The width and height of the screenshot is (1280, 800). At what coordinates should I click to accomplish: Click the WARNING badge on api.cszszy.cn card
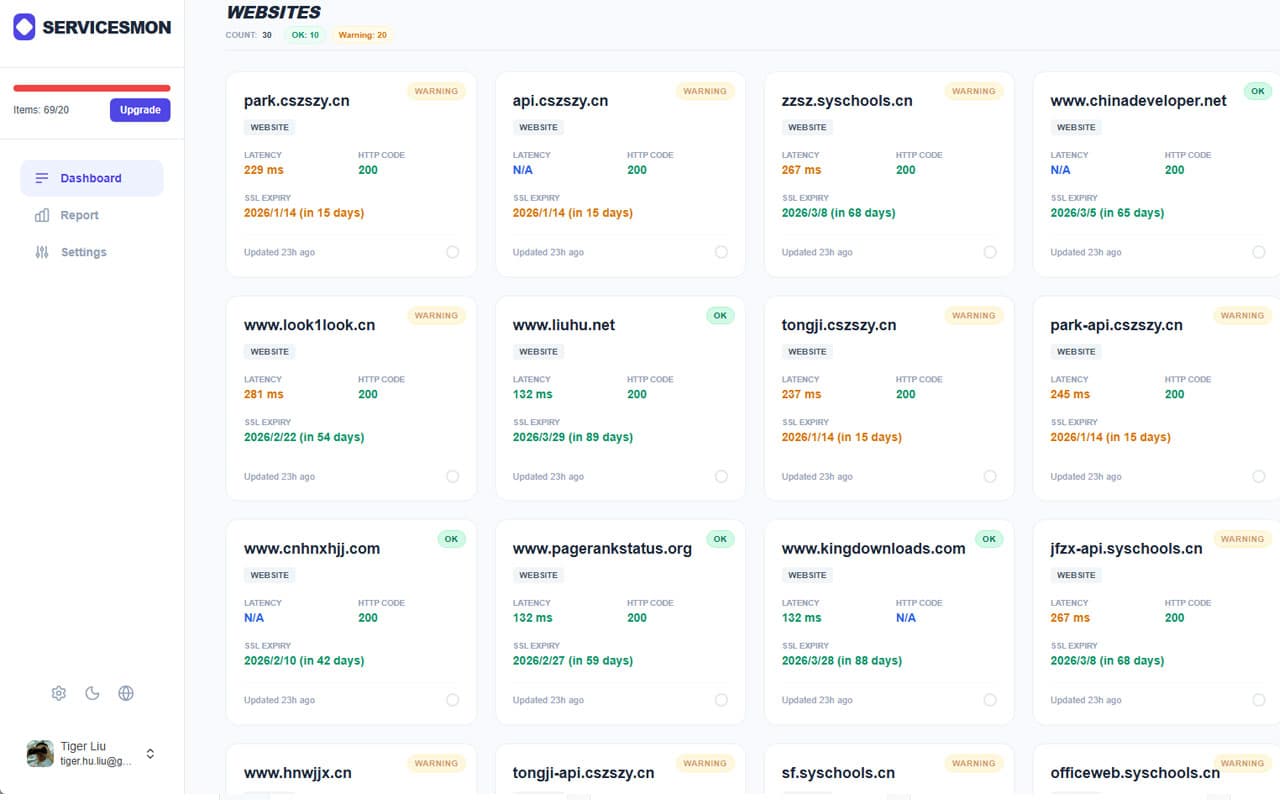(x=705, y=91)
